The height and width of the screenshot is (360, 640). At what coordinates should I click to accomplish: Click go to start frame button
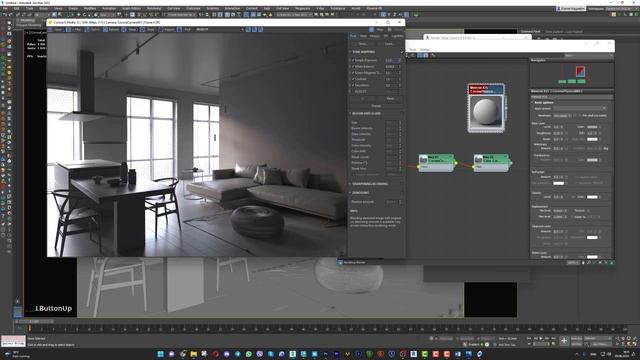(529, 338)
